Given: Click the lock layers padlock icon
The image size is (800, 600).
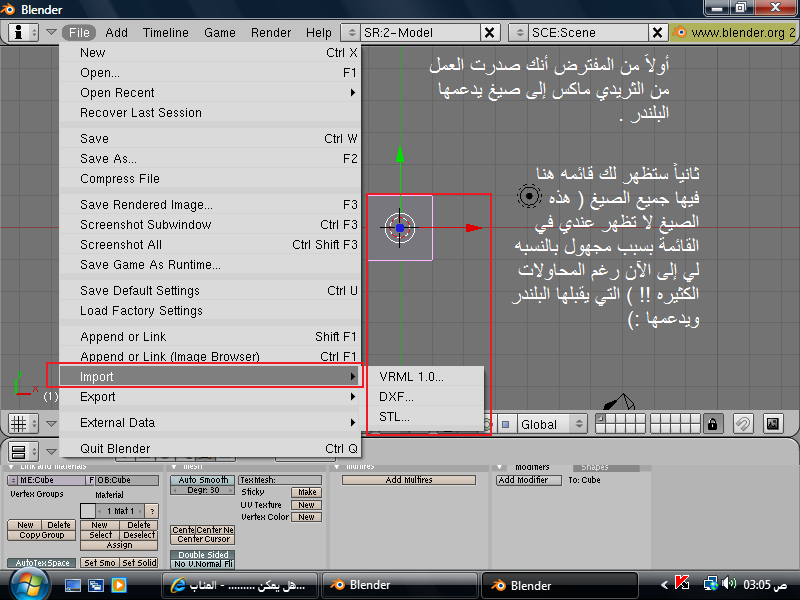Looking at the screenshot, I should [713, 423].
